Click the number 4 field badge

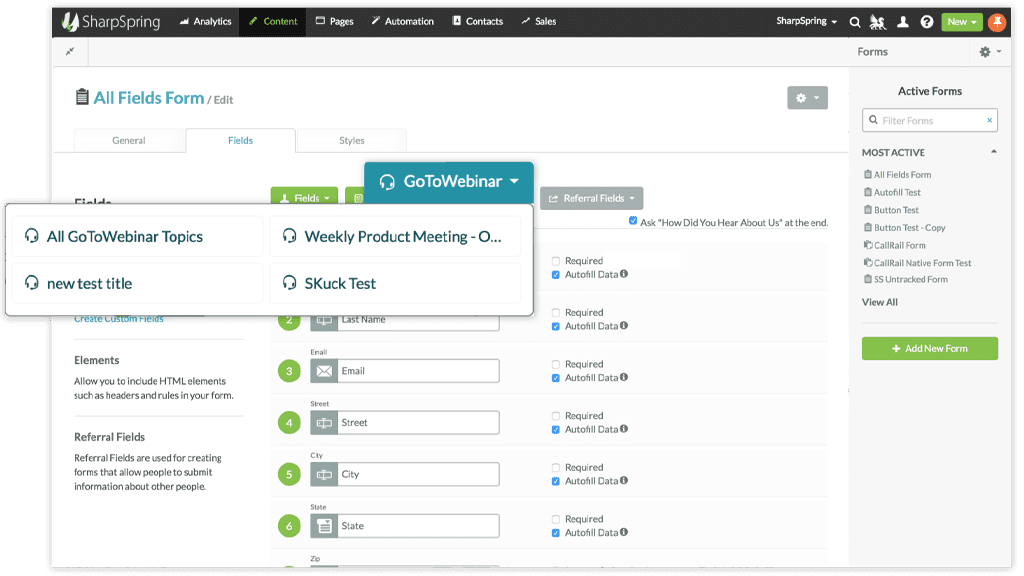tap(289, 423)
